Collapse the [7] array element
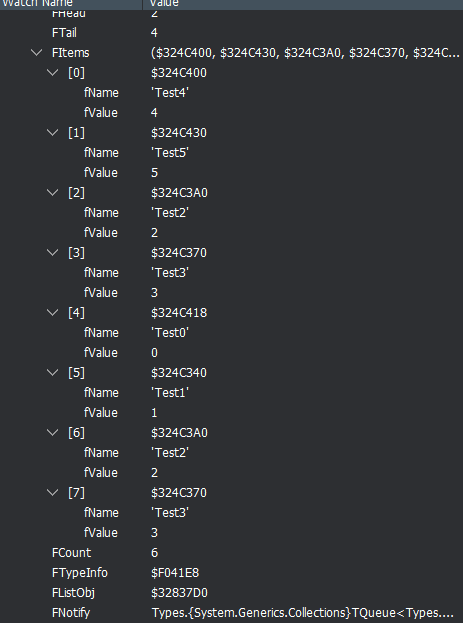Image resolution: width=463 pixels, height=623 pixels. click(52, 493)
